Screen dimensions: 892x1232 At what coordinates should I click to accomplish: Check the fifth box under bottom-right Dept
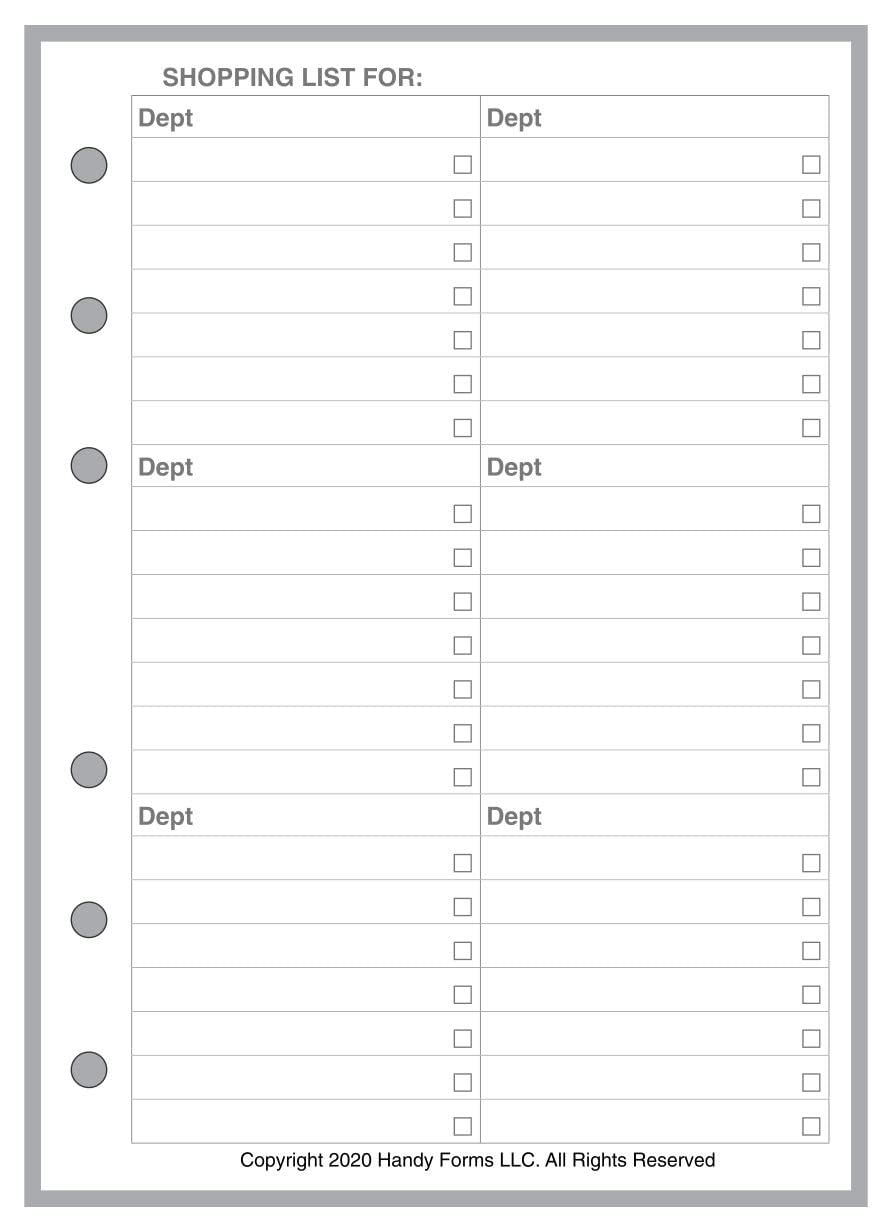(x=811, y=1039)
